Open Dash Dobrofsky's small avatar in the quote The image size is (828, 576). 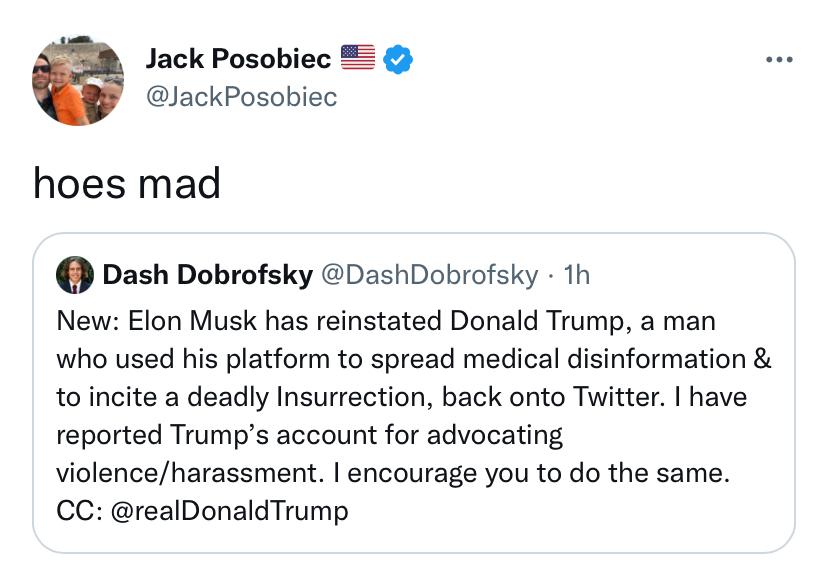point(75,275)
